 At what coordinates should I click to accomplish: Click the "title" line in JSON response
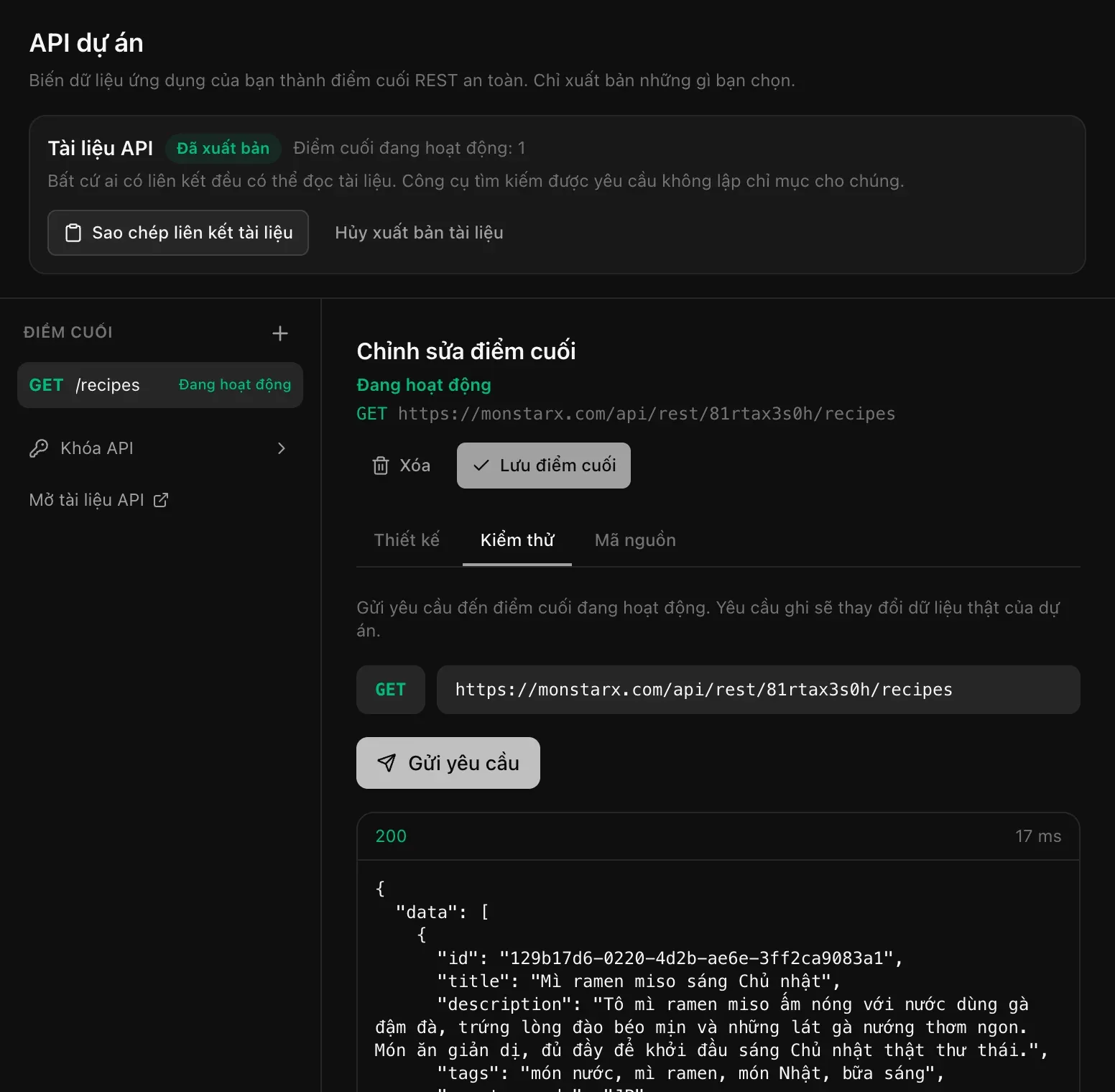(639, 981)
